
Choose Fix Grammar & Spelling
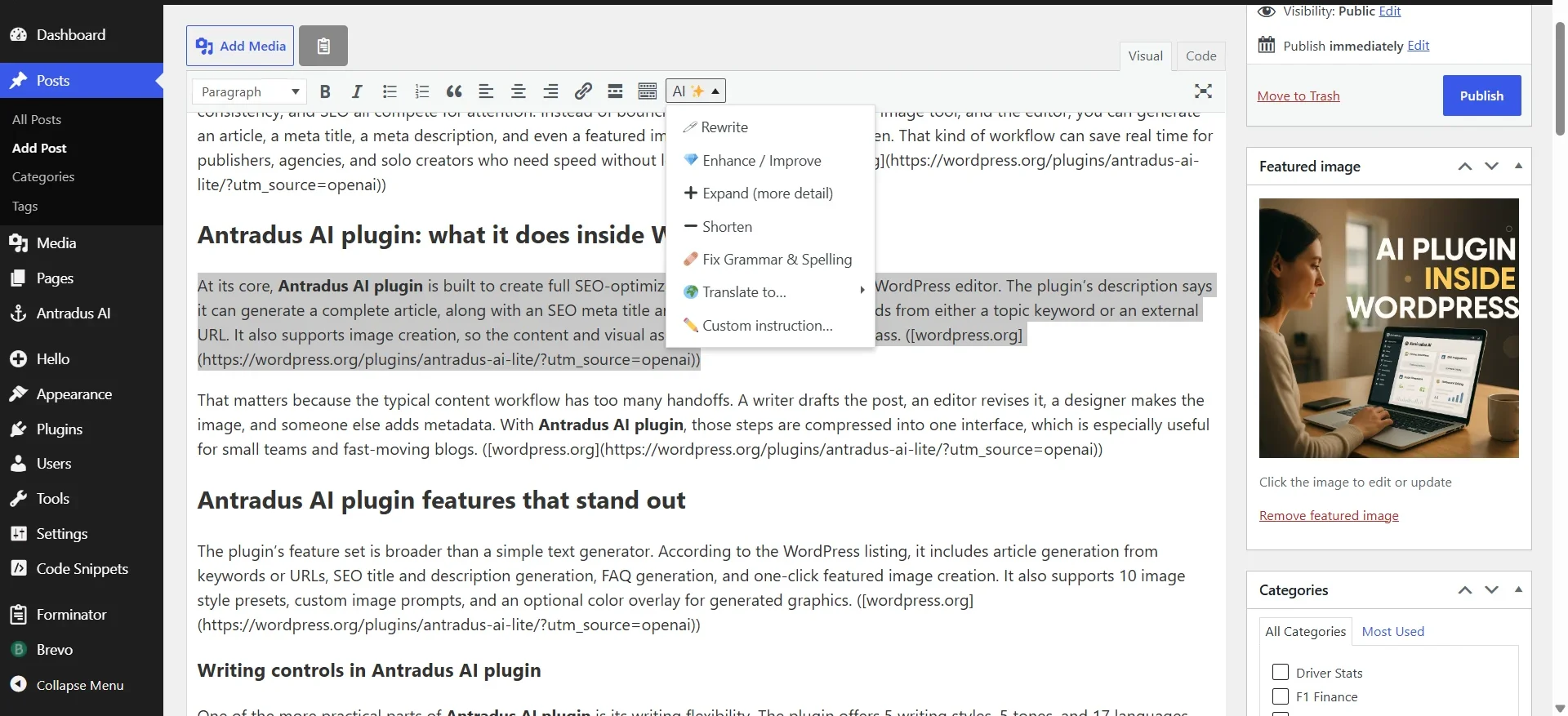[770, 260]
